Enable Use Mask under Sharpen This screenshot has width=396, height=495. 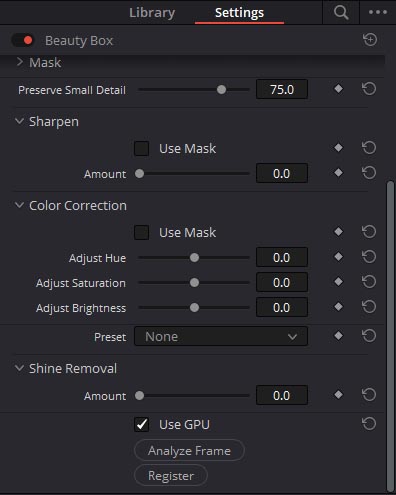141,148
